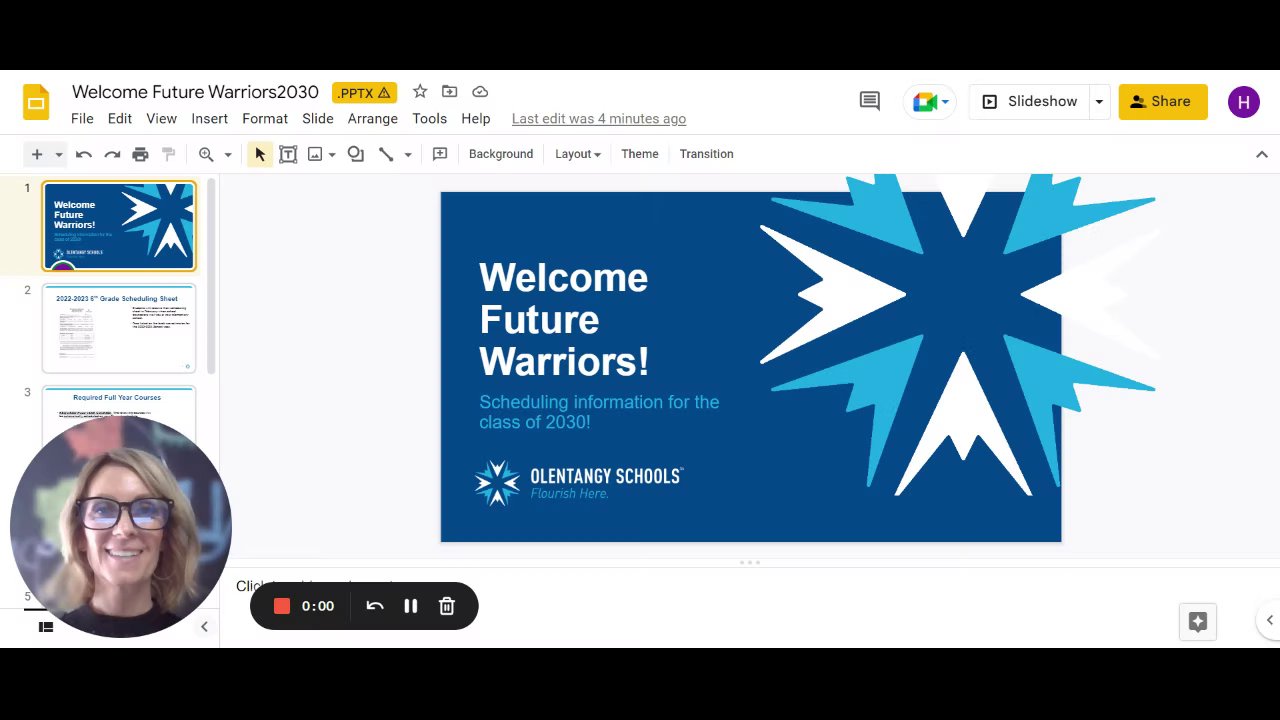Click the Insert image icon
Image resolution: width=1280 pixels, height=720 pixels.
315,154
